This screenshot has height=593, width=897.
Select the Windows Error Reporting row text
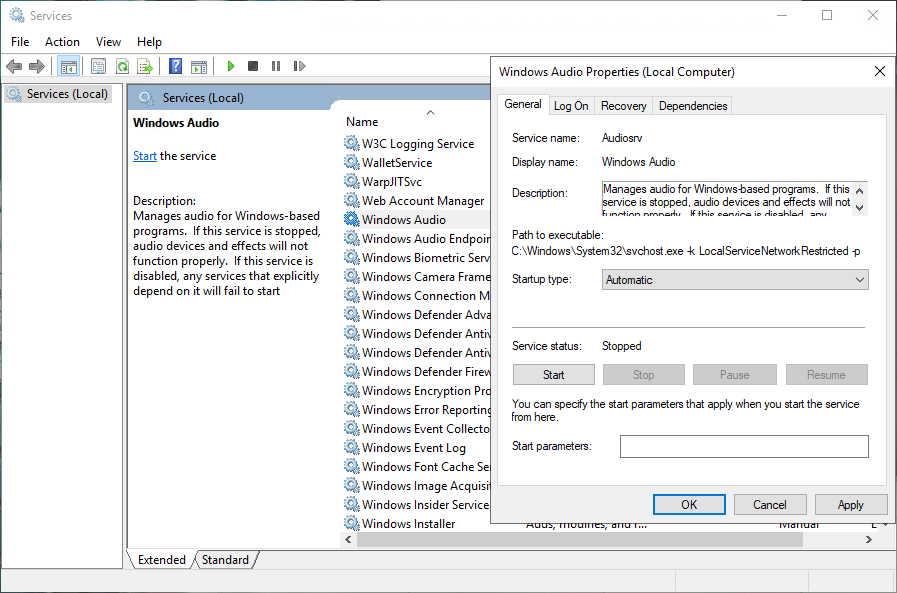426,409
